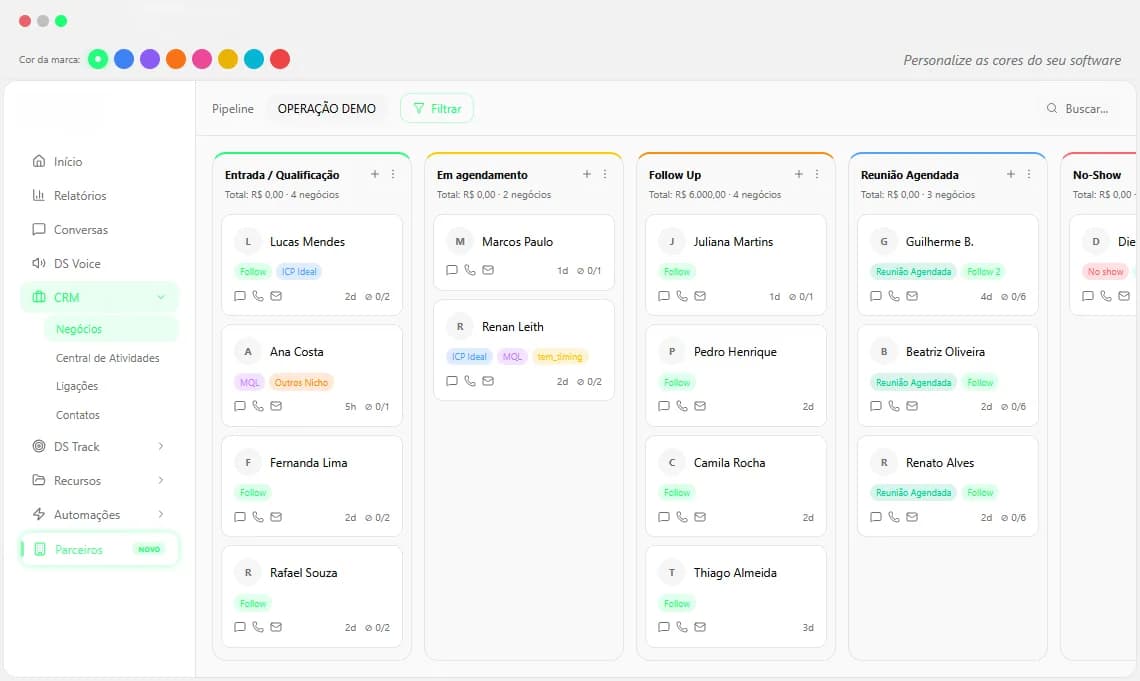This screenshot has height=681, width=1140.
Task: Open chat icon on Marcos Paulo card
Action: pos(451,270)
